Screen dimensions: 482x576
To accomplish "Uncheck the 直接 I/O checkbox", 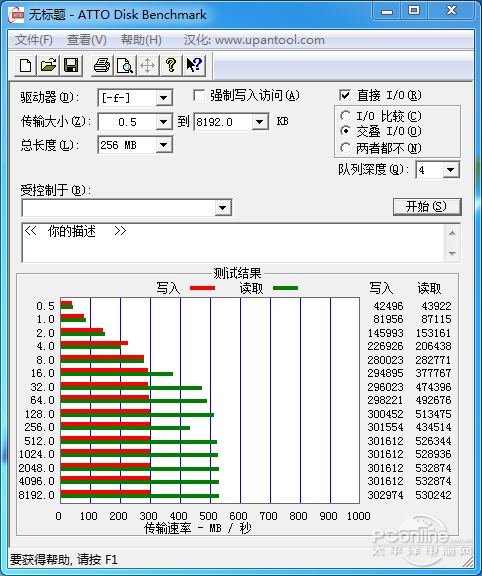I will [345, 96].
